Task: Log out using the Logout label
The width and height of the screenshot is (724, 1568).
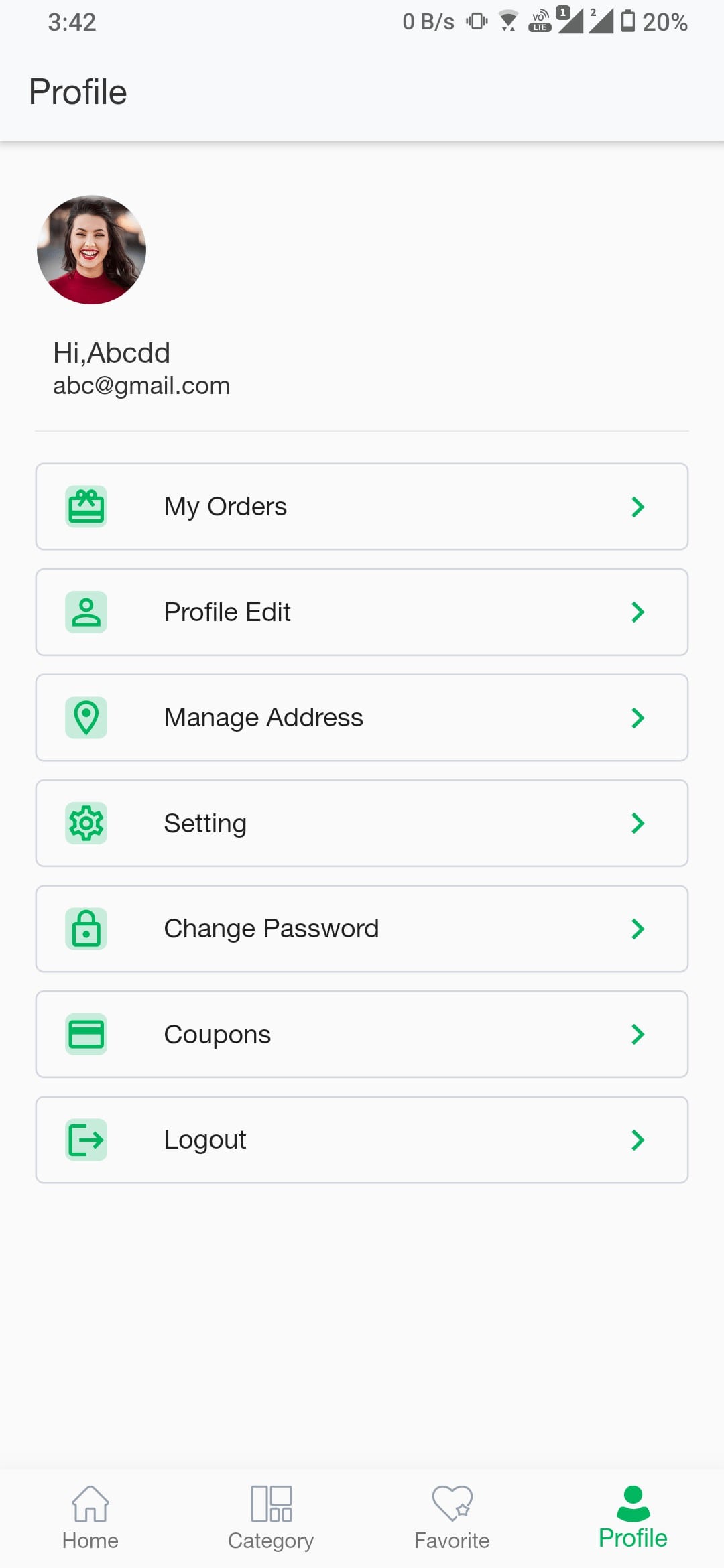Action: 205,1140
